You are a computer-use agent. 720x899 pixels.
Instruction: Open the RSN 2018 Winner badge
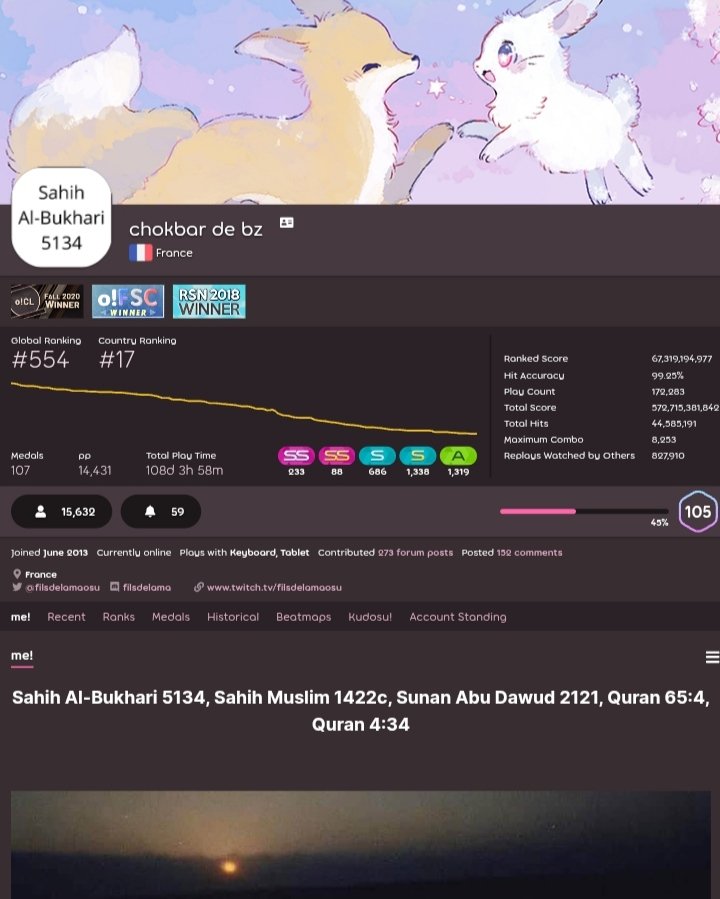click(x=209, y=301)
